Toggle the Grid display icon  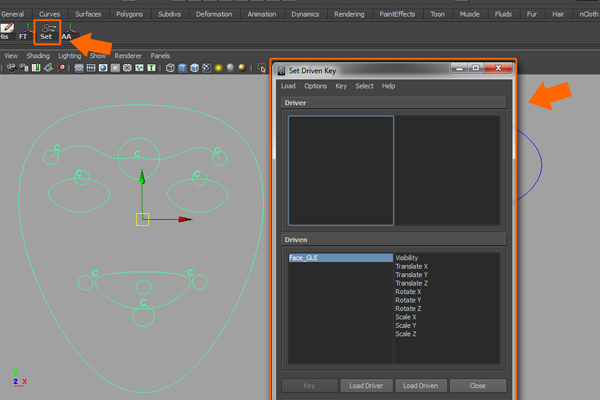pyautogui.click(x=79, y=68)
